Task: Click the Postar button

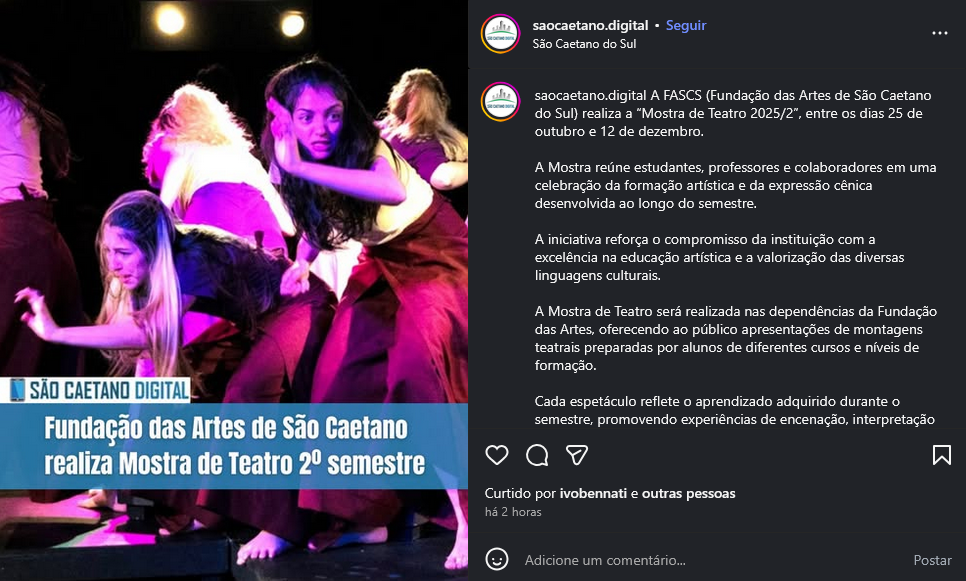Action: 932,560
